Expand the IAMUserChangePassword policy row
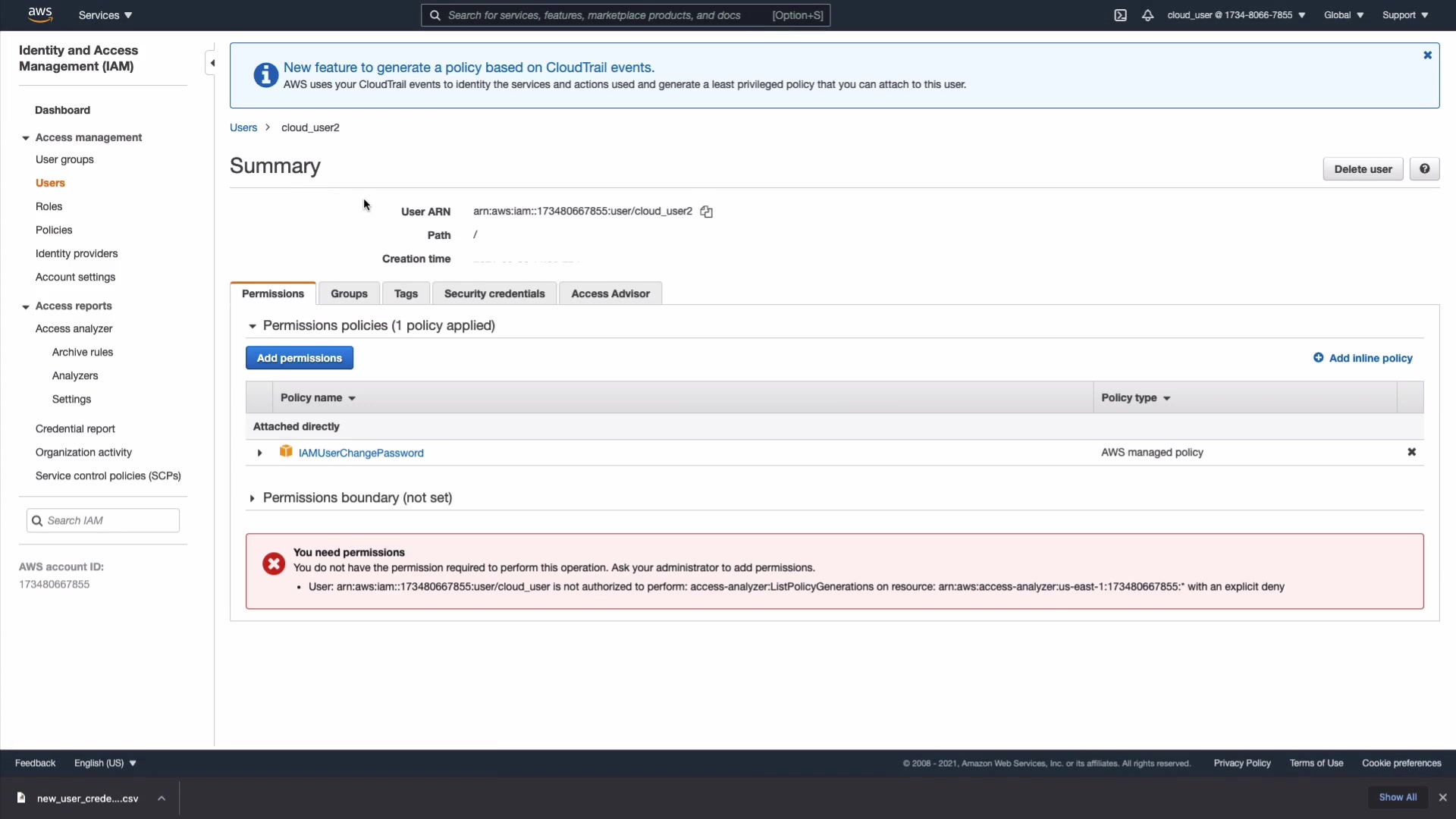1456x819 pixels. [x=259, y=453]
